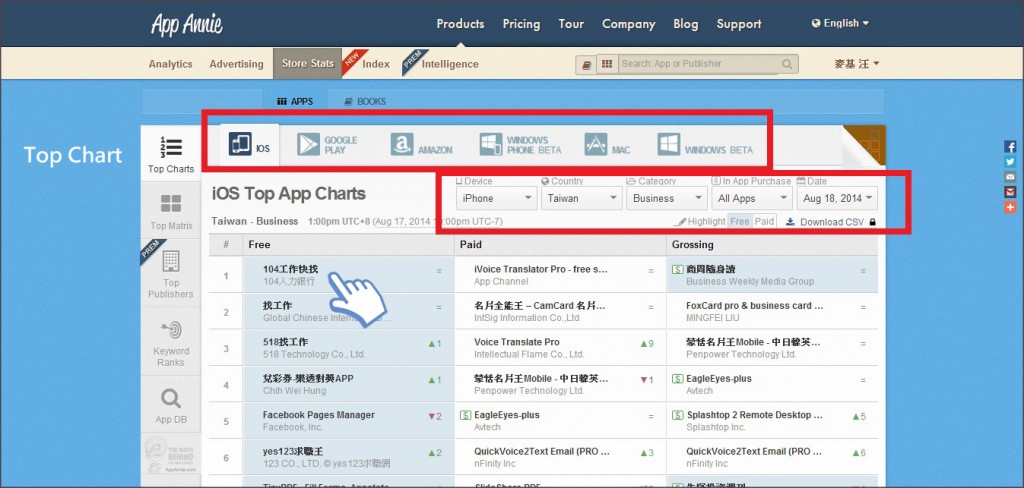Share page via Facebook icon

[x=1010, y=147]
